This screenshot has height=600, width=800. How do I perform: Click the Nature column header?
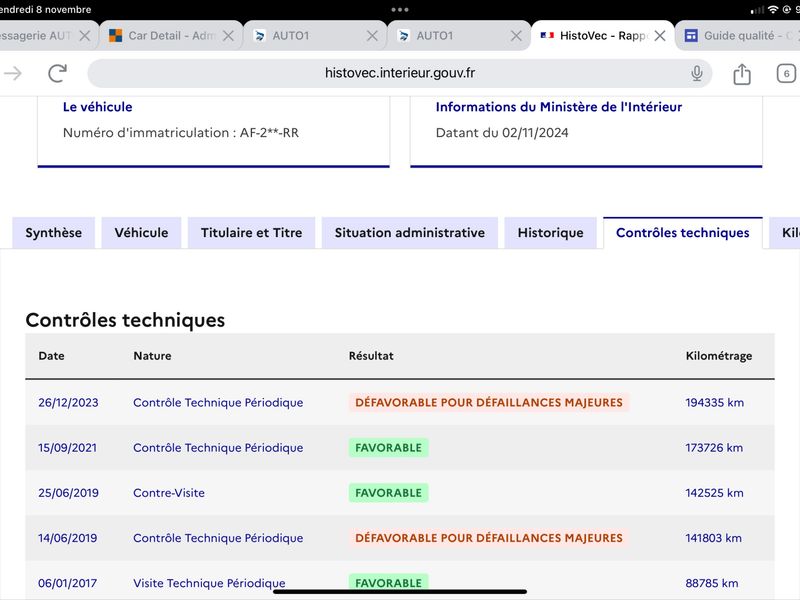(152, 356)
